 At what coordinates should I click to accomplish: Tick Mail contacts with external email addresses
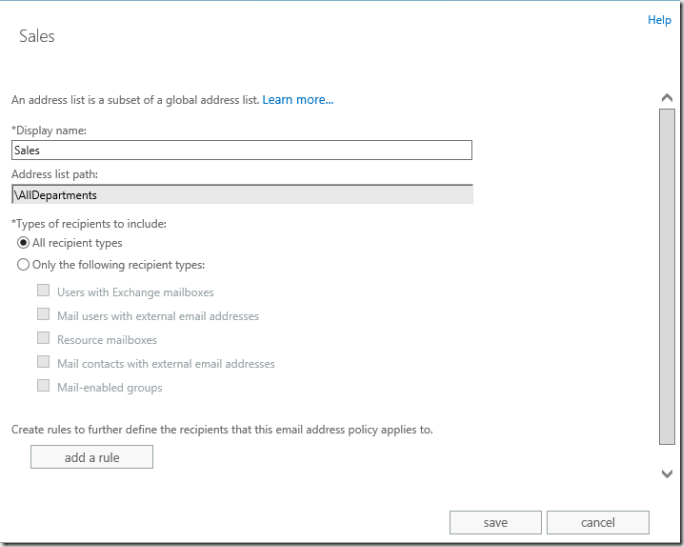[x=44, y=362]
